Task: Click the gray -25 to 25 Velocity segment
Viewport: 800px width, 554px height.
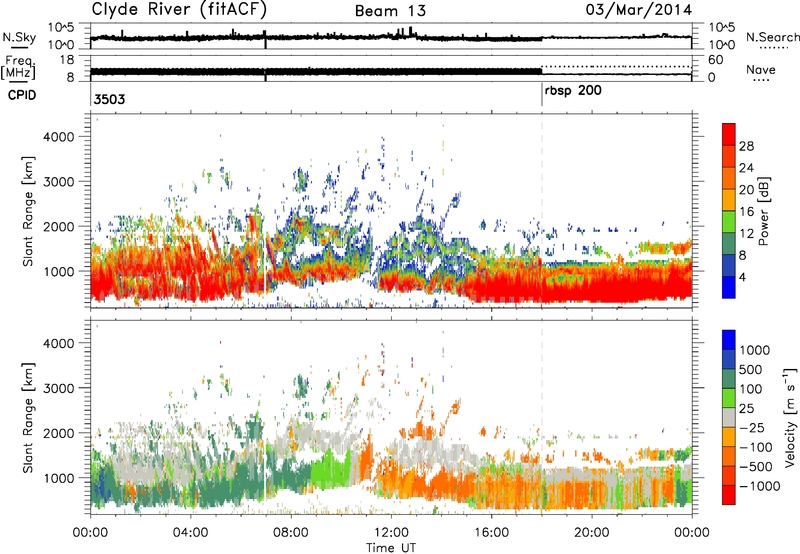Action: [729, 418]
